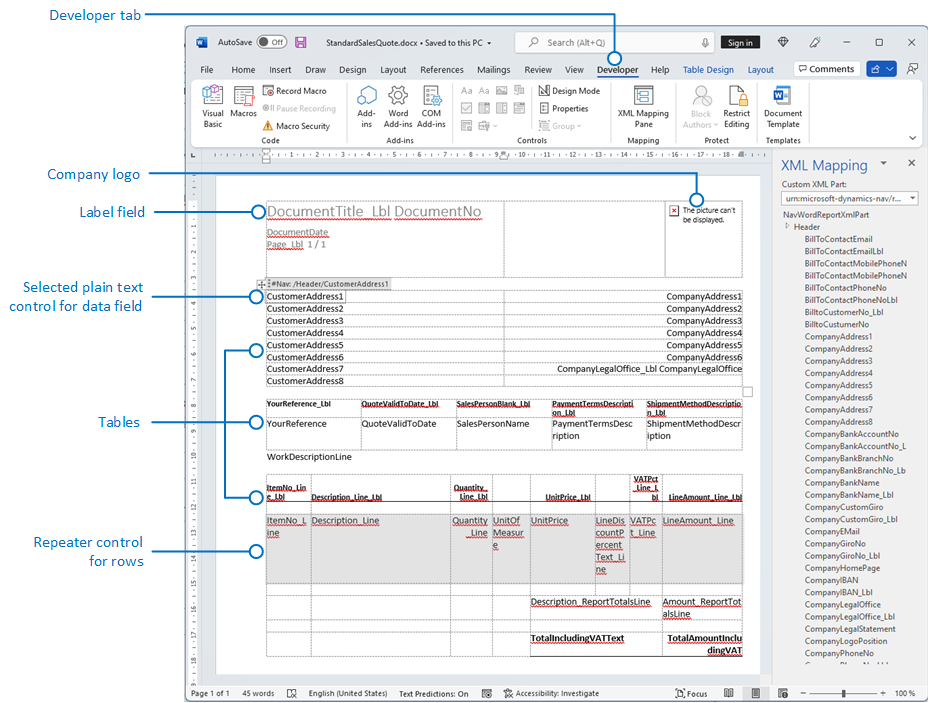Click the Document Template icon
929x703 pixels.
point(783,103)
